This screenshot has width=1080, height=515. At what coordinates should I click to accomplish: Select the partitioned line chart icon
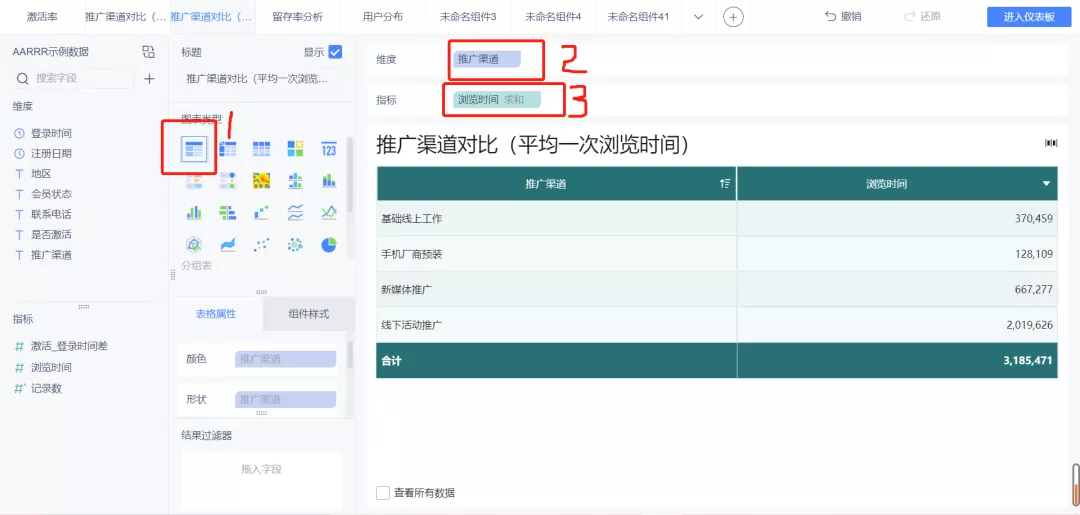tap(295, 213)
